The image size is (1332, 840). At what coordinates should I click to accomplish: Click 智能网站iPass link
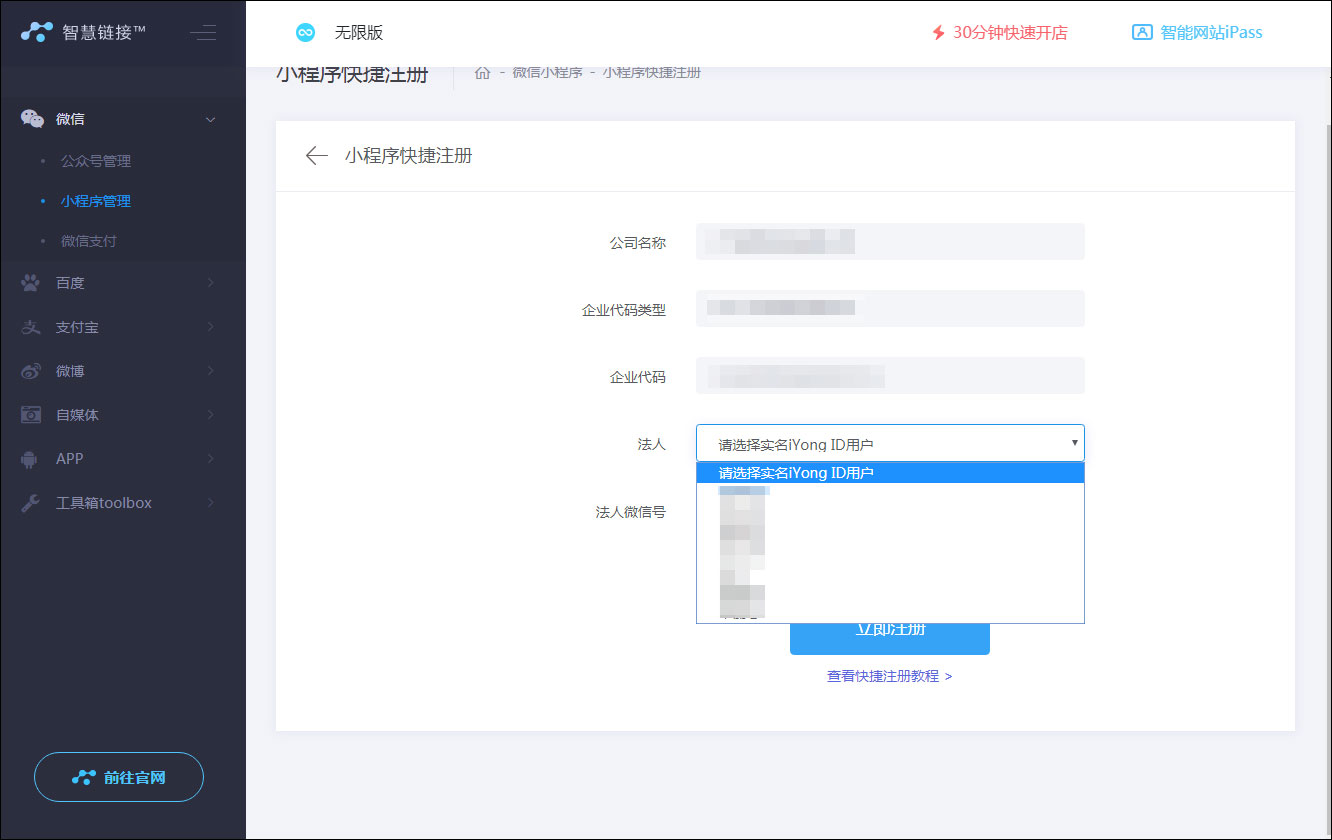[x=1211, y=32]
